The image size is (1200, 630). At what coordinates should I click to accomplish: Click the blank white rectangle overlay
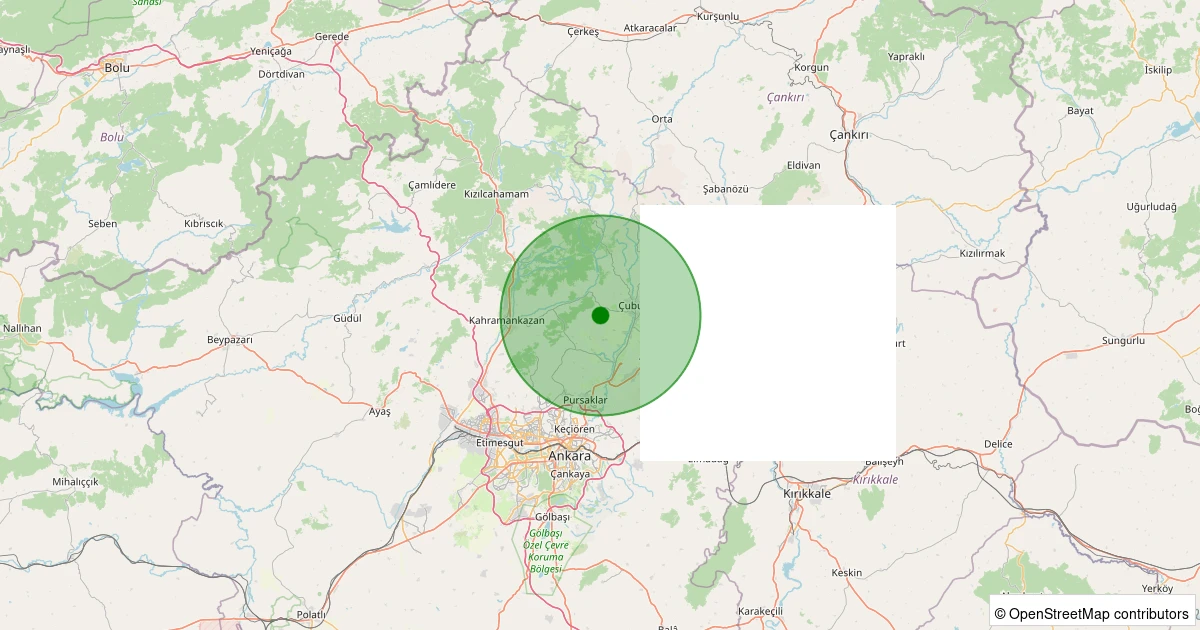(767, 332)
